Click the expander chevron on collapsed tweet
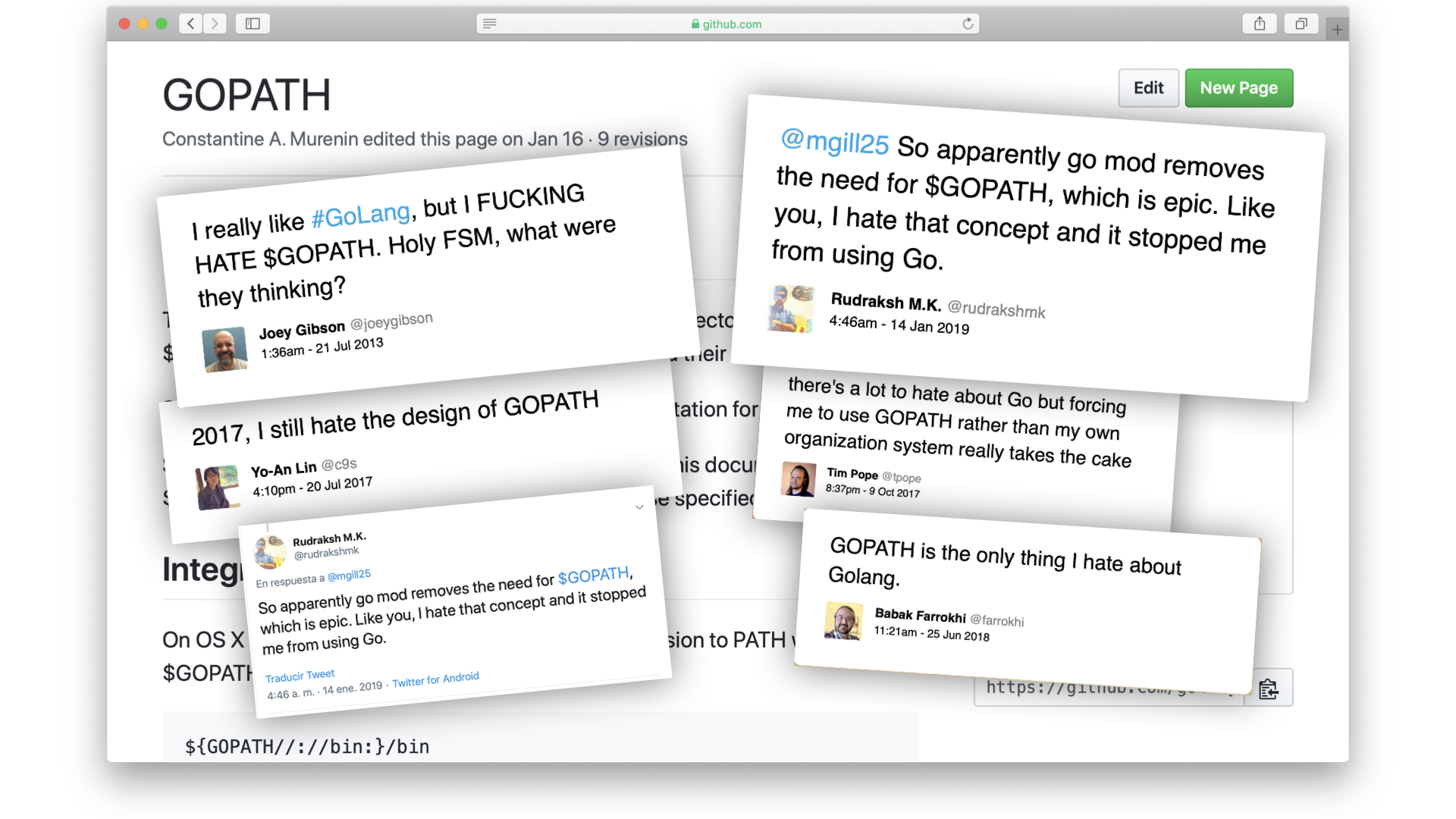This screenshot has width=1456, height=819. (636, 508)
